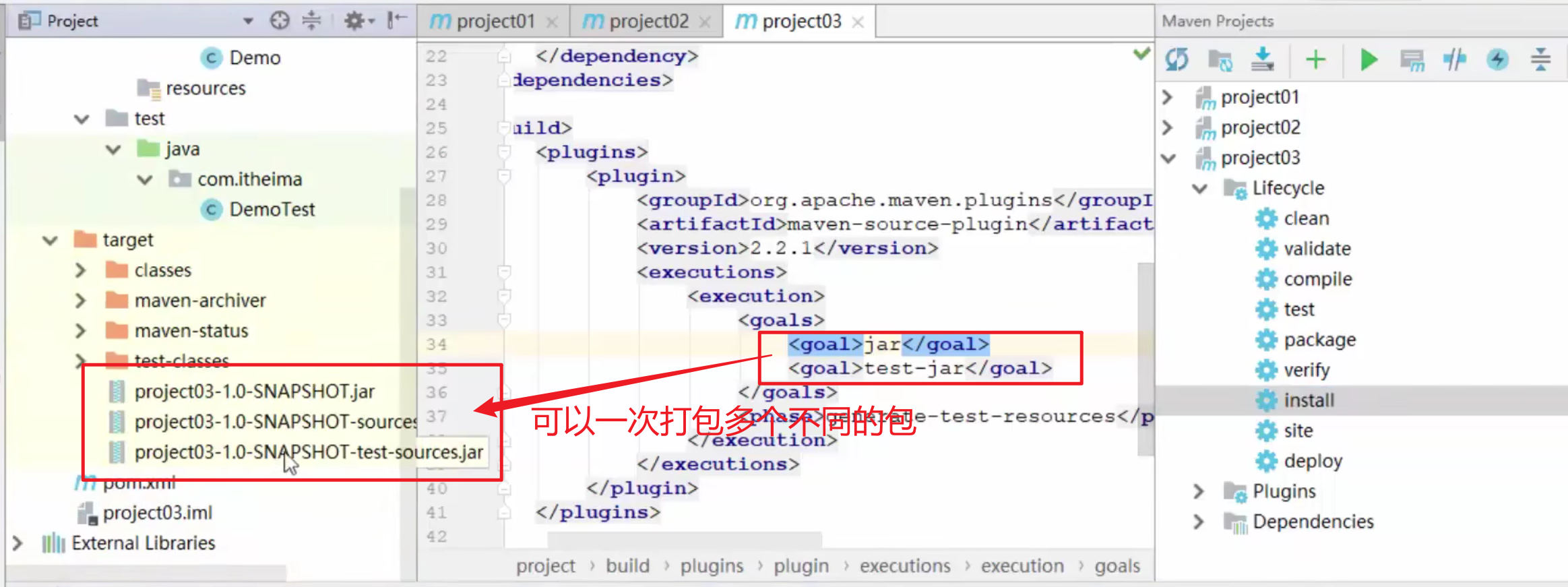Click Generate Sources and Update Folders icon
Viewport: 1568px width, 587px height.
[1220, 60]
